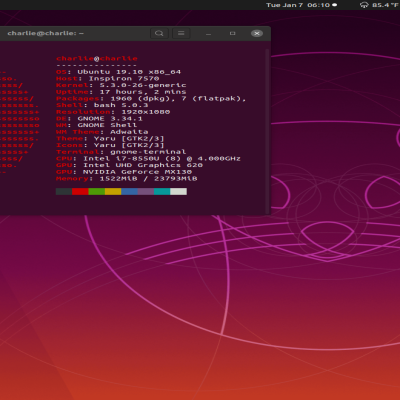Close the charlie@charlie terminal window
This screenshot has width=400, height=400.
click(x=257, y=33)
